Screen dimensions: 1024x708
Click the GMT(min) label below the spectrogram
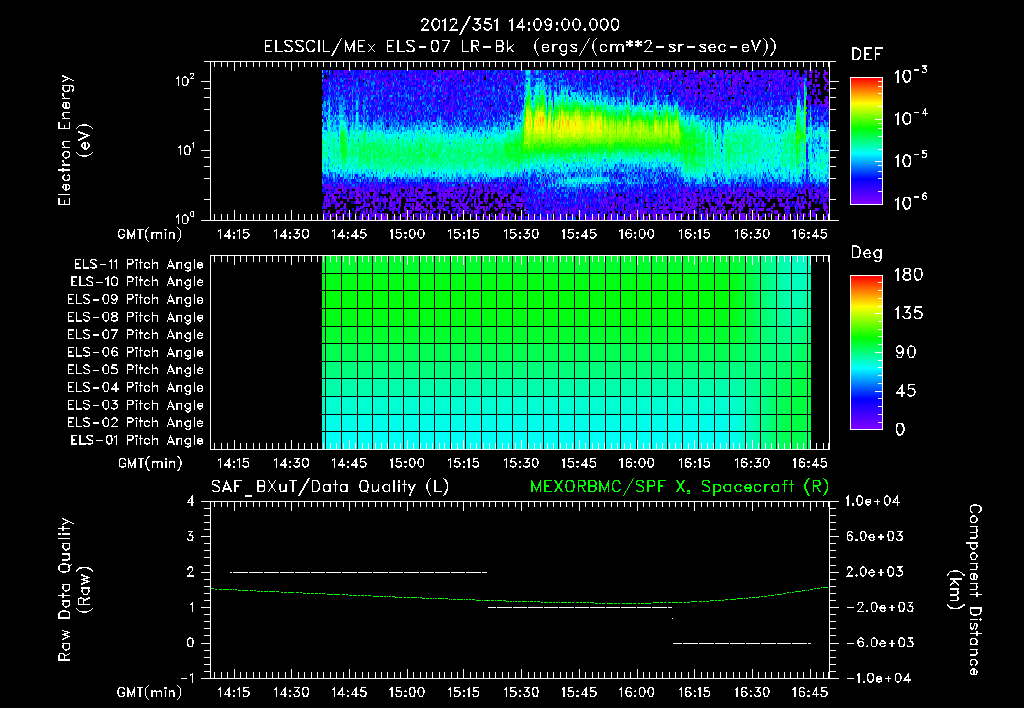[x=150, y=234]
